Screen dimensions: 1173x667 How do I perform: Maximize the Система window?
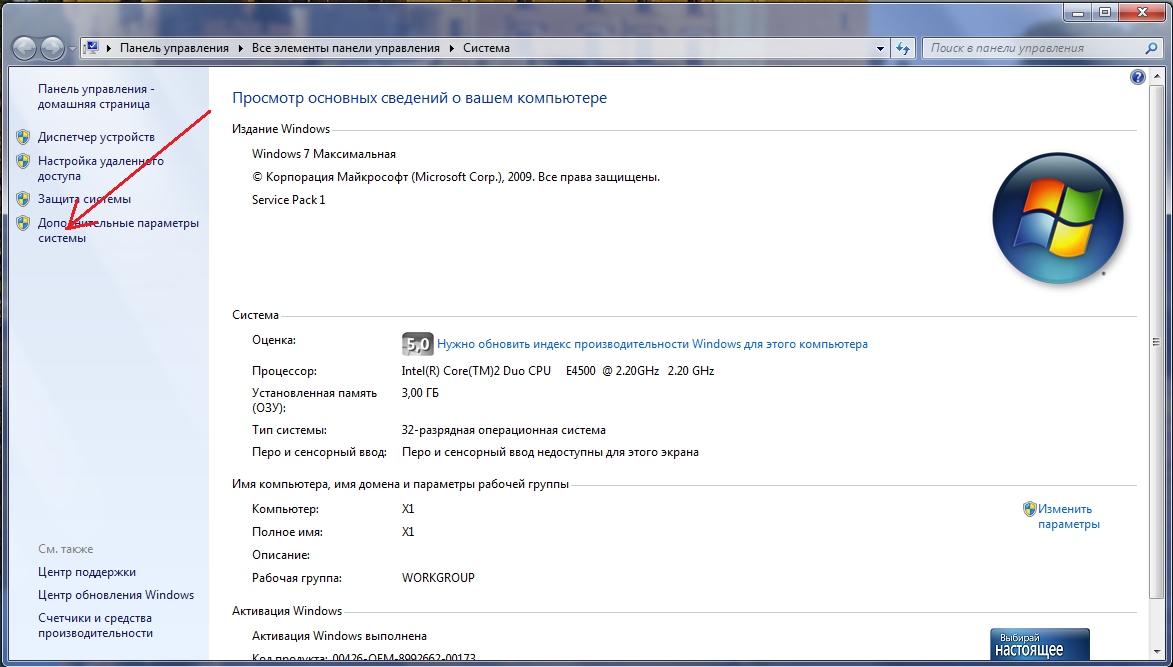(1103, 11)
